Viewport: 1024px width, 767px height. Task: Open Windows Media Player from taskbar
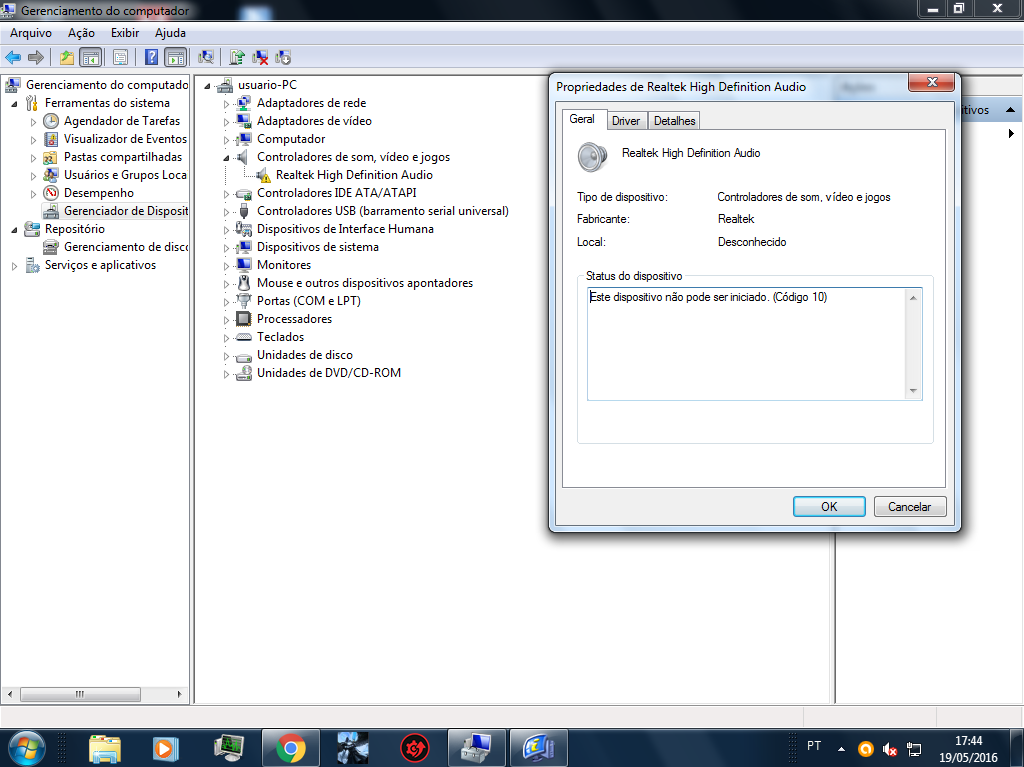(x=165, y=748)
